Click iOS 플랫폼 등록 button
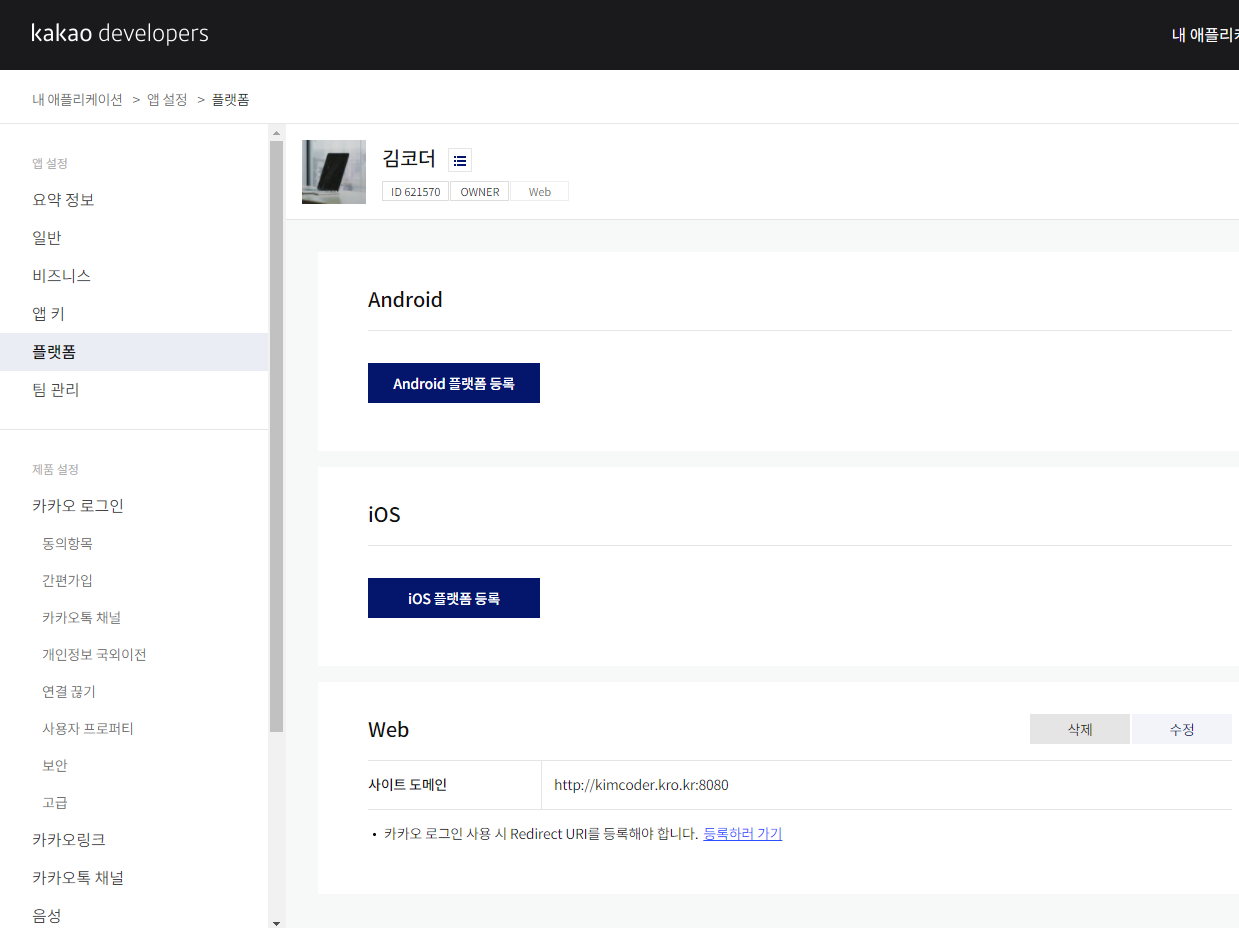Image resolution: width=1239 pixels, height=928 pixels. 454,598
